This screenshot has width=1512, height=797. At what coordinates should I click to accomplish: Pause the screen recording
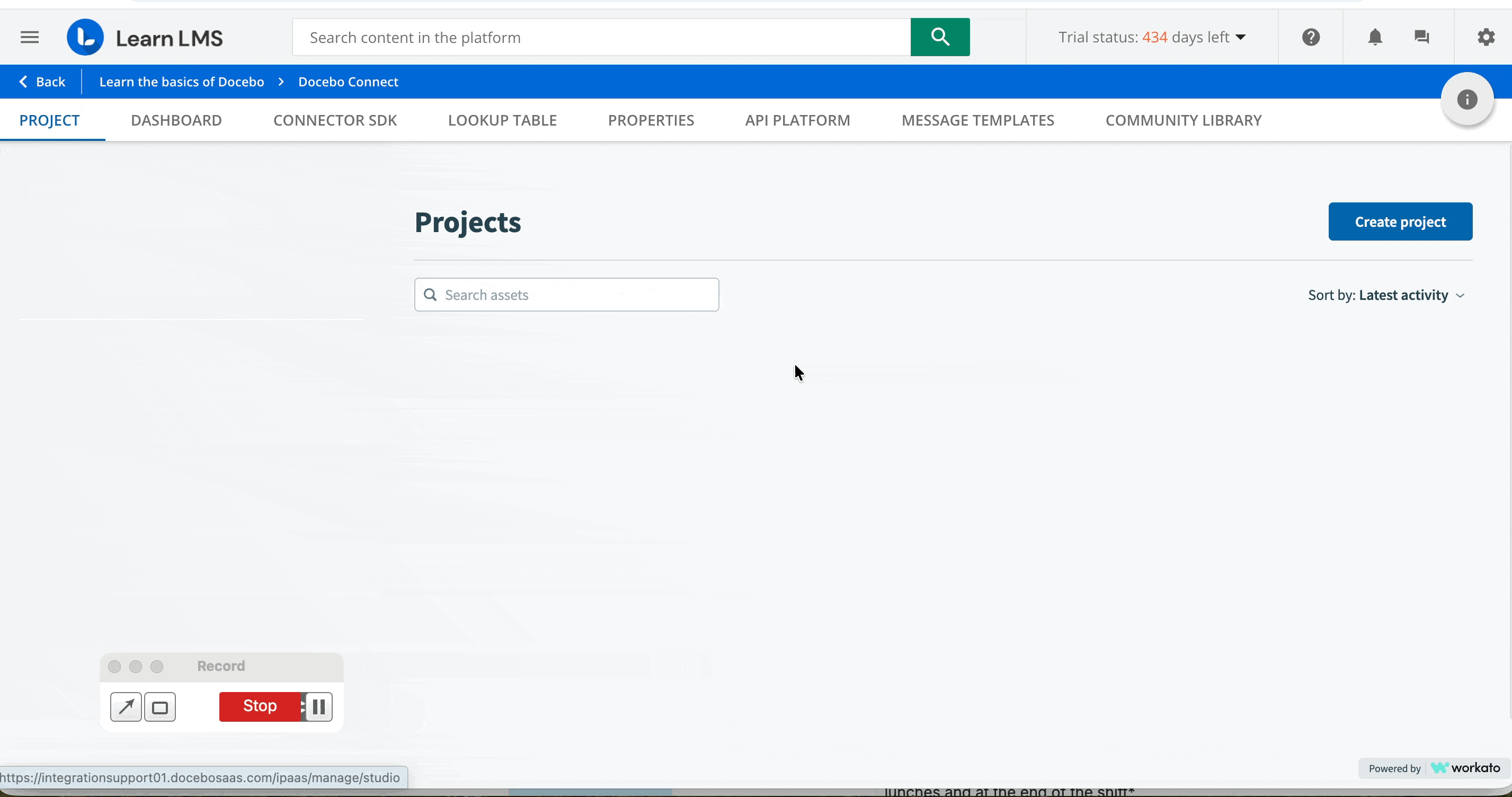tap(319, 706)
